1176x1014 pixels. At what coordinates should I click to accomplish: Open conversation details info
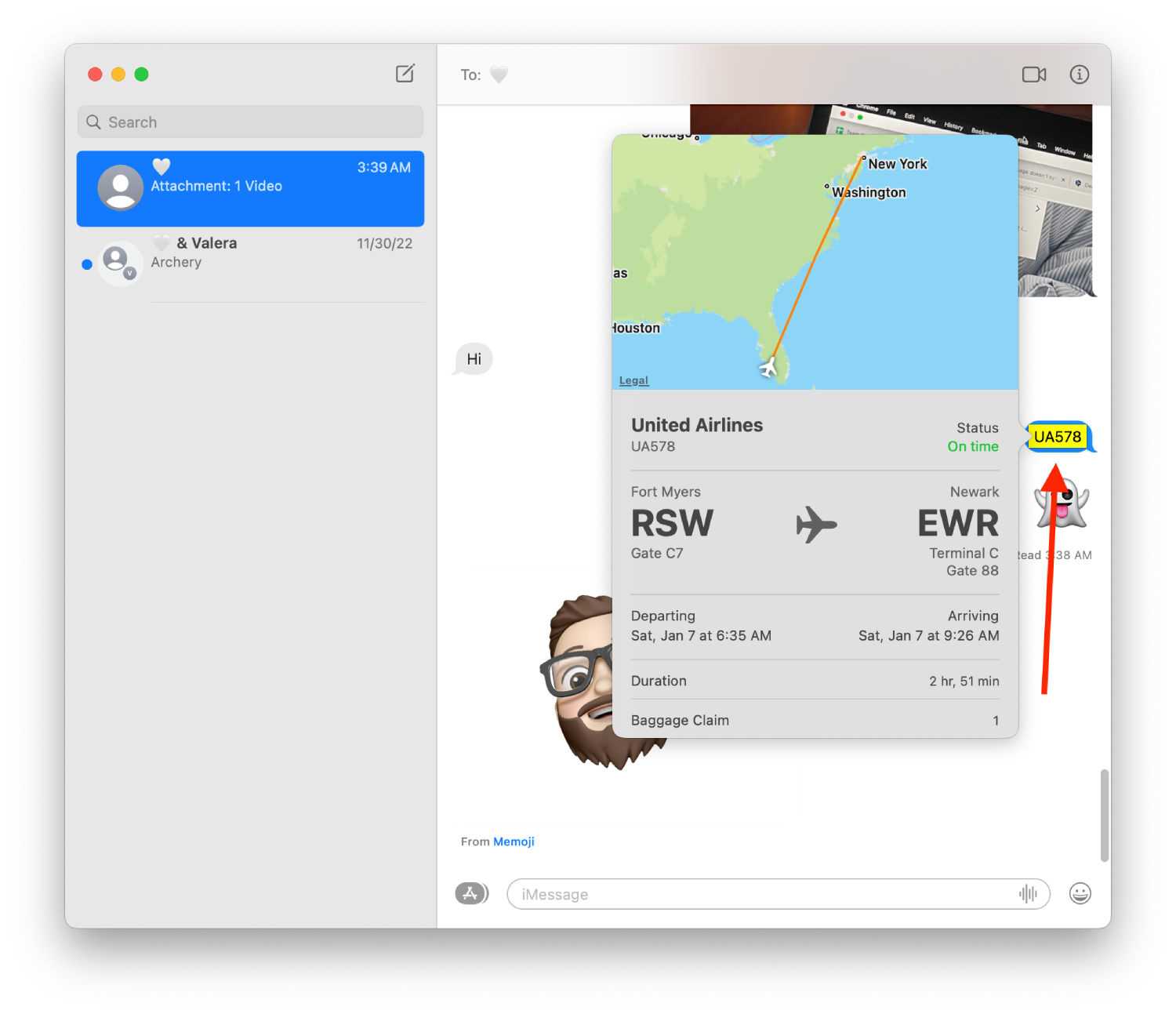[1080, 75]
